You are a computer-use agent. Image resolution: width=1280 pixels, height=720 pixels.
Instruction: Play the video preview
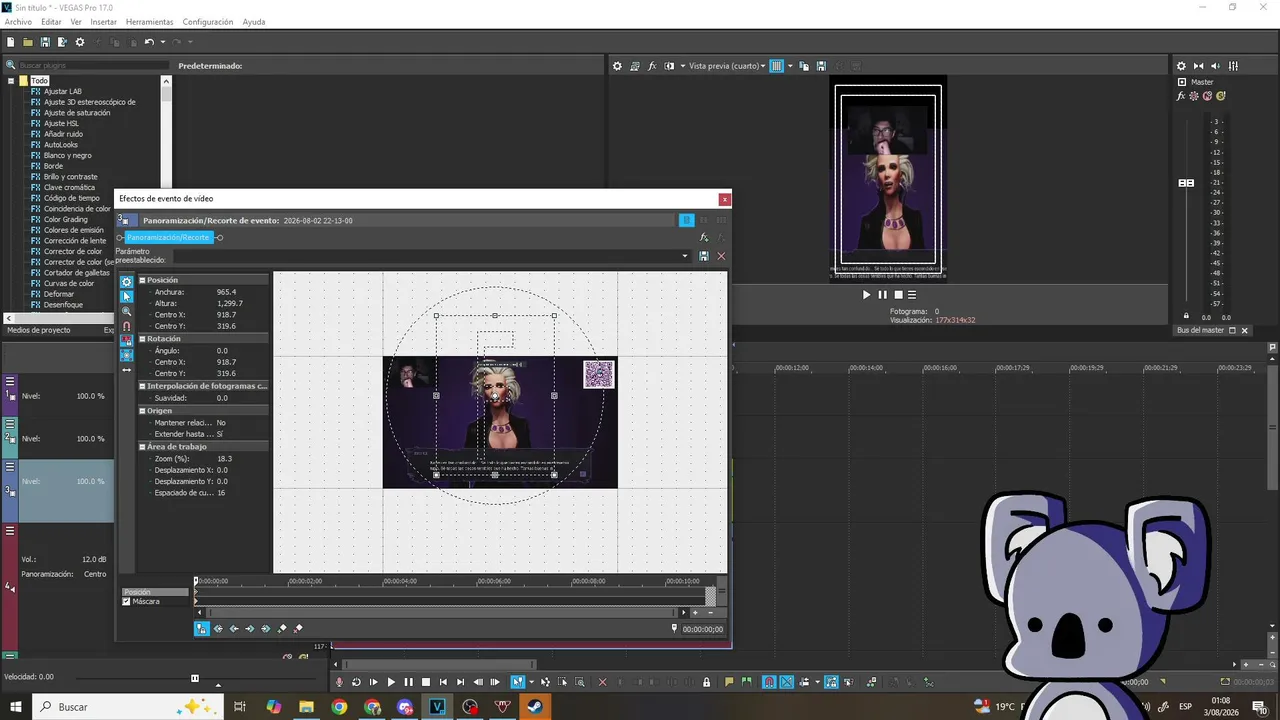pyautogui.click(x=866, y=295)
